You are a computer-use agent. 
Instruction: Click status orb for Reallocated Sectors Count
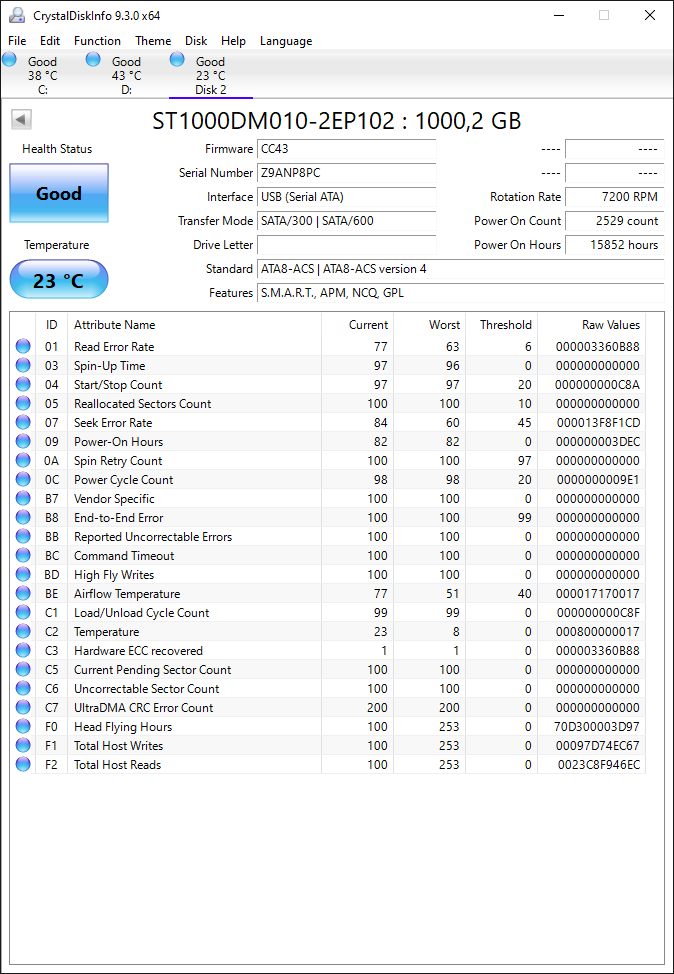(x=23, y=404)
